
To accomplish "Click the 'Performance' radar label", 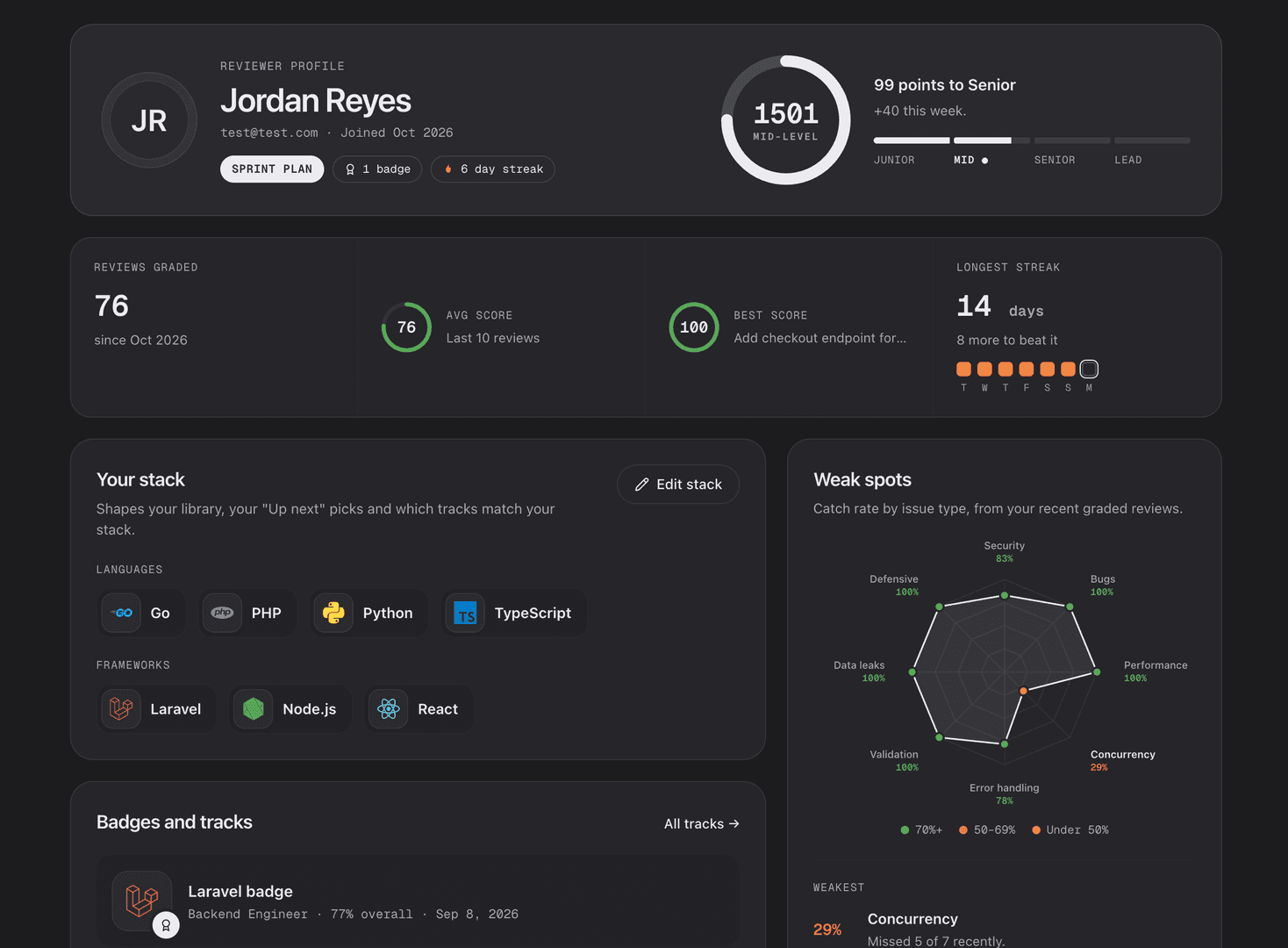I will pyautogui.click(x=1156, y=665).
